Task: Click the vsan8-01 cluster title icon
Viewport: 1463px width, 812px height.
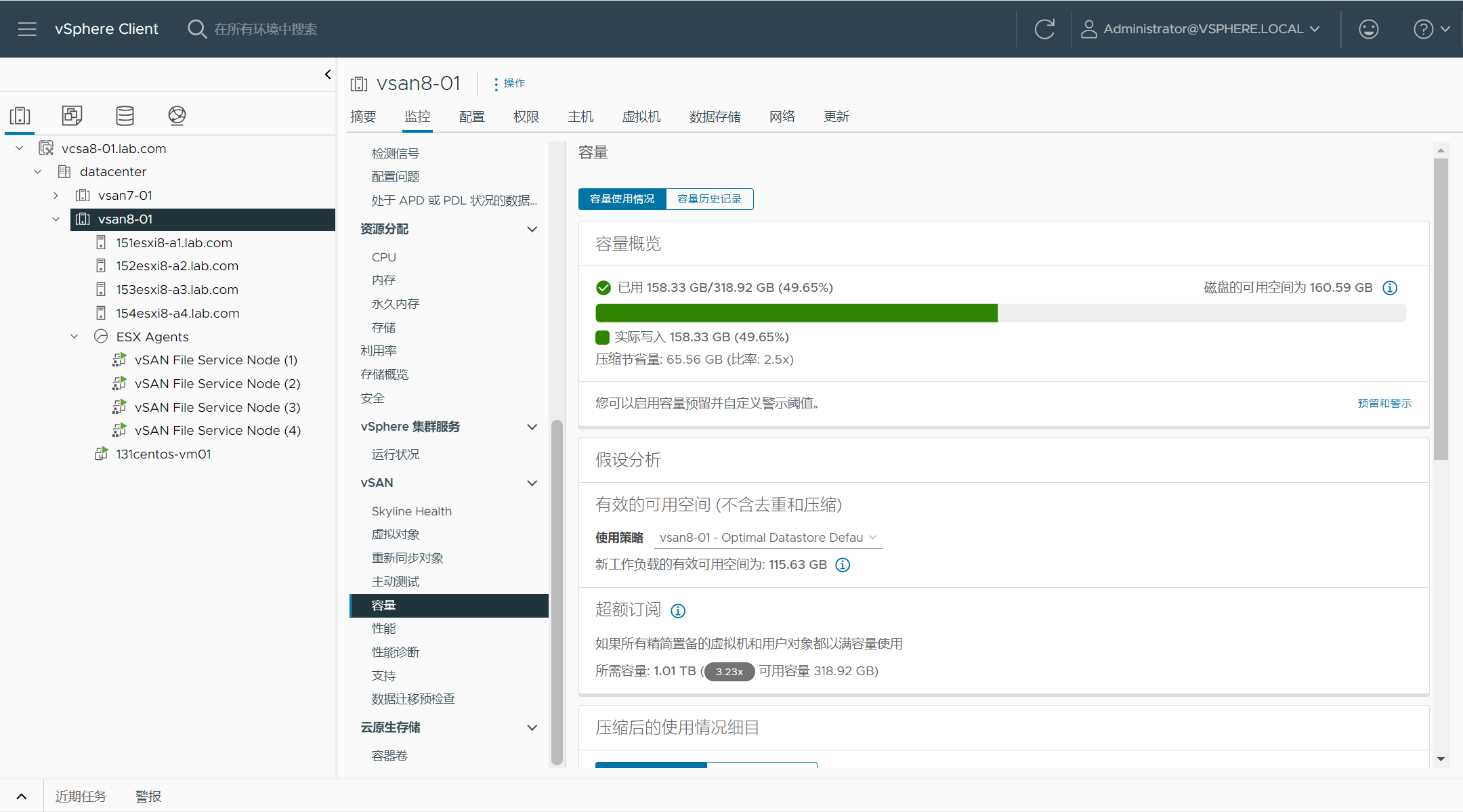Action: [x=358, y=83]
